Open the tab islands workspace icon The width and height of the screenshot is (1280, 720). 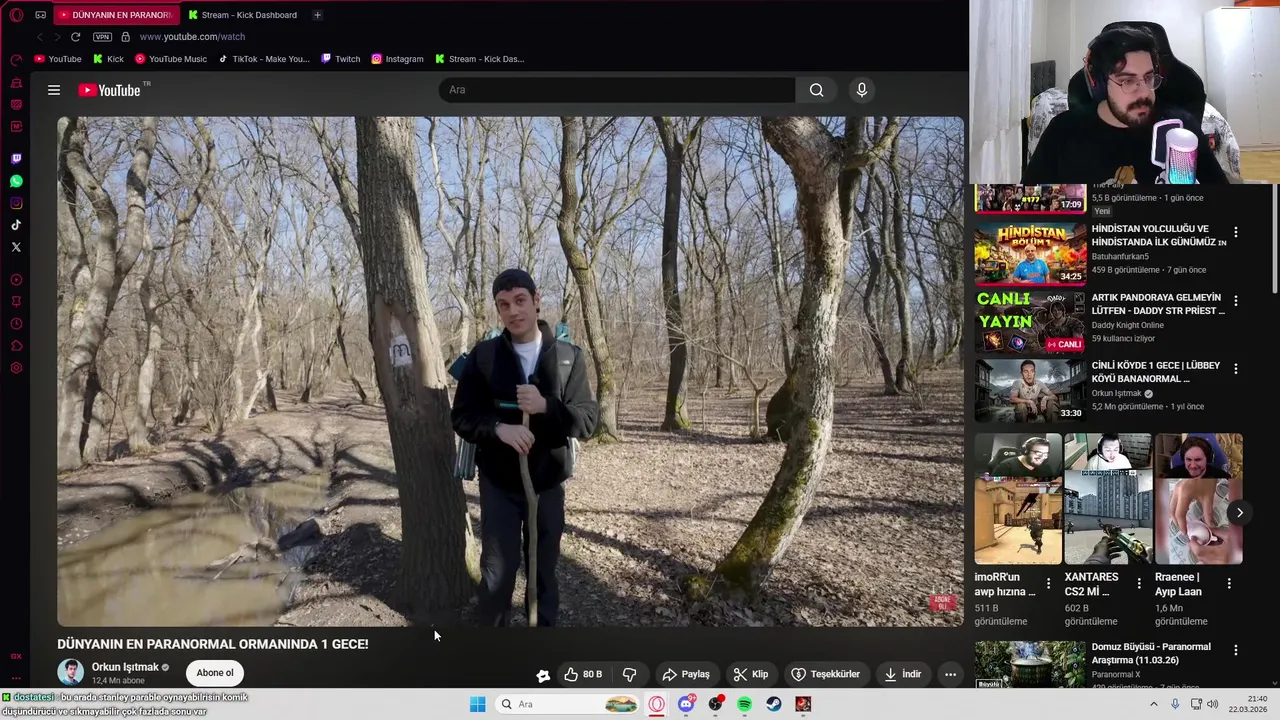(x=40, y=15)
